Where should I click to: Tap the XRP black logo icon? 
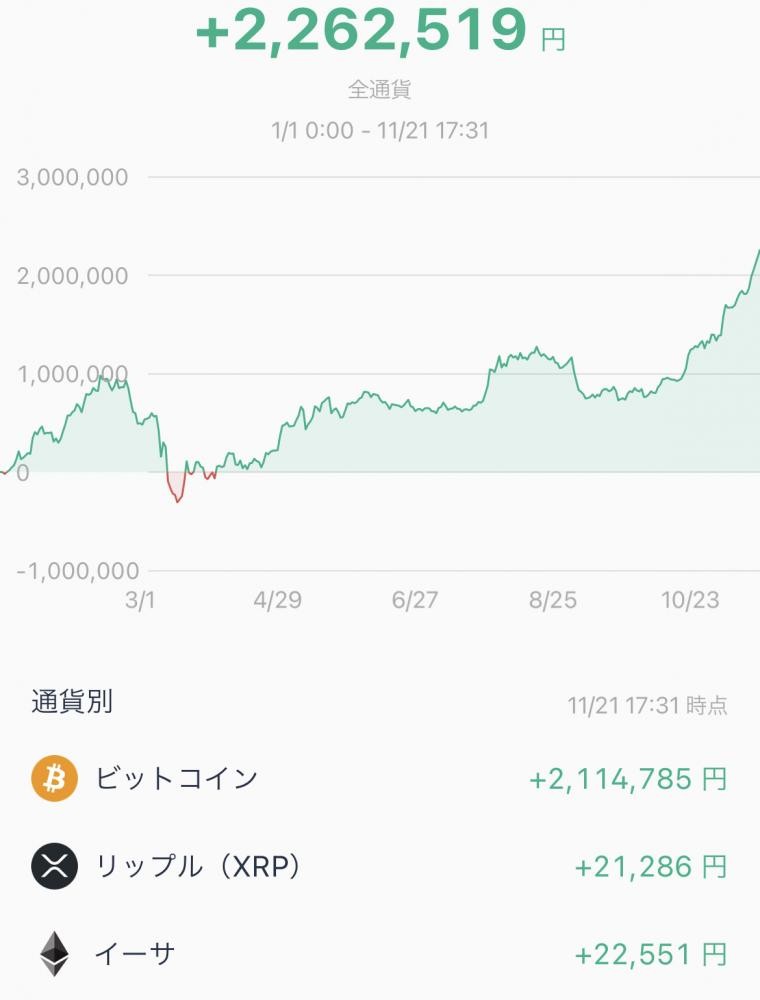pyautogui.click(x=54, y=866)
